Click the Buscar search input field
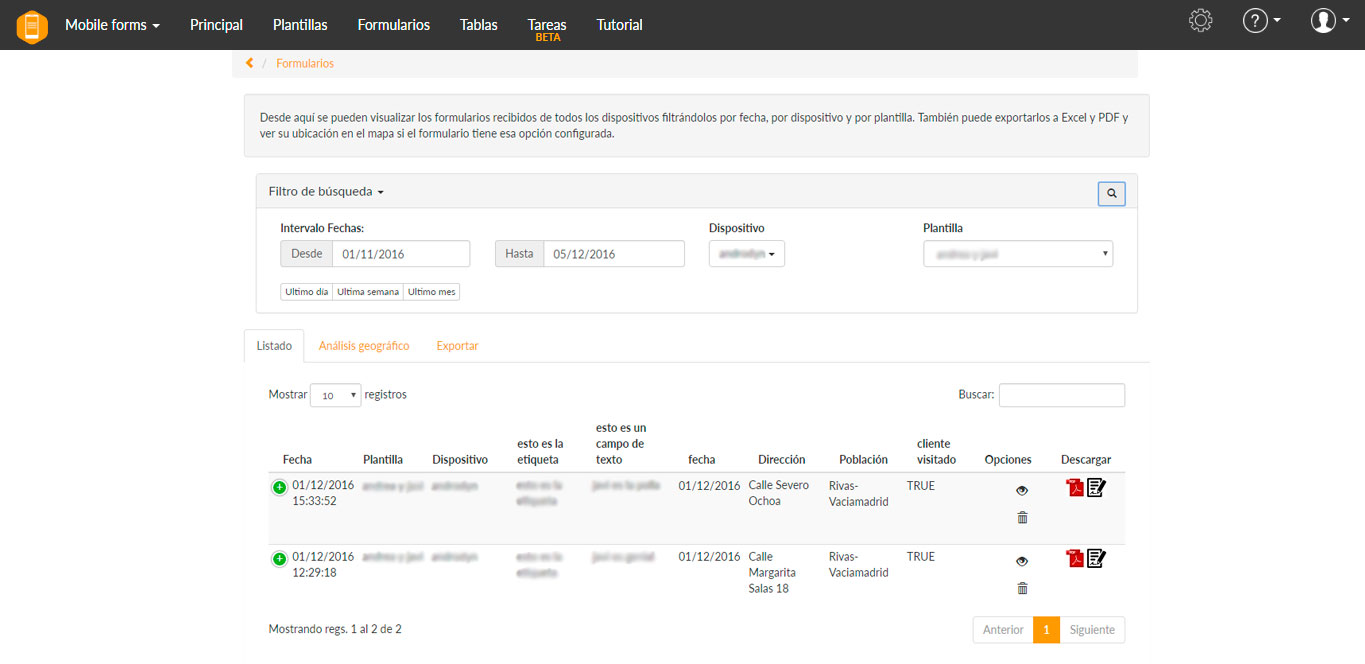Screen dimensions: 1365x664 1061,395
